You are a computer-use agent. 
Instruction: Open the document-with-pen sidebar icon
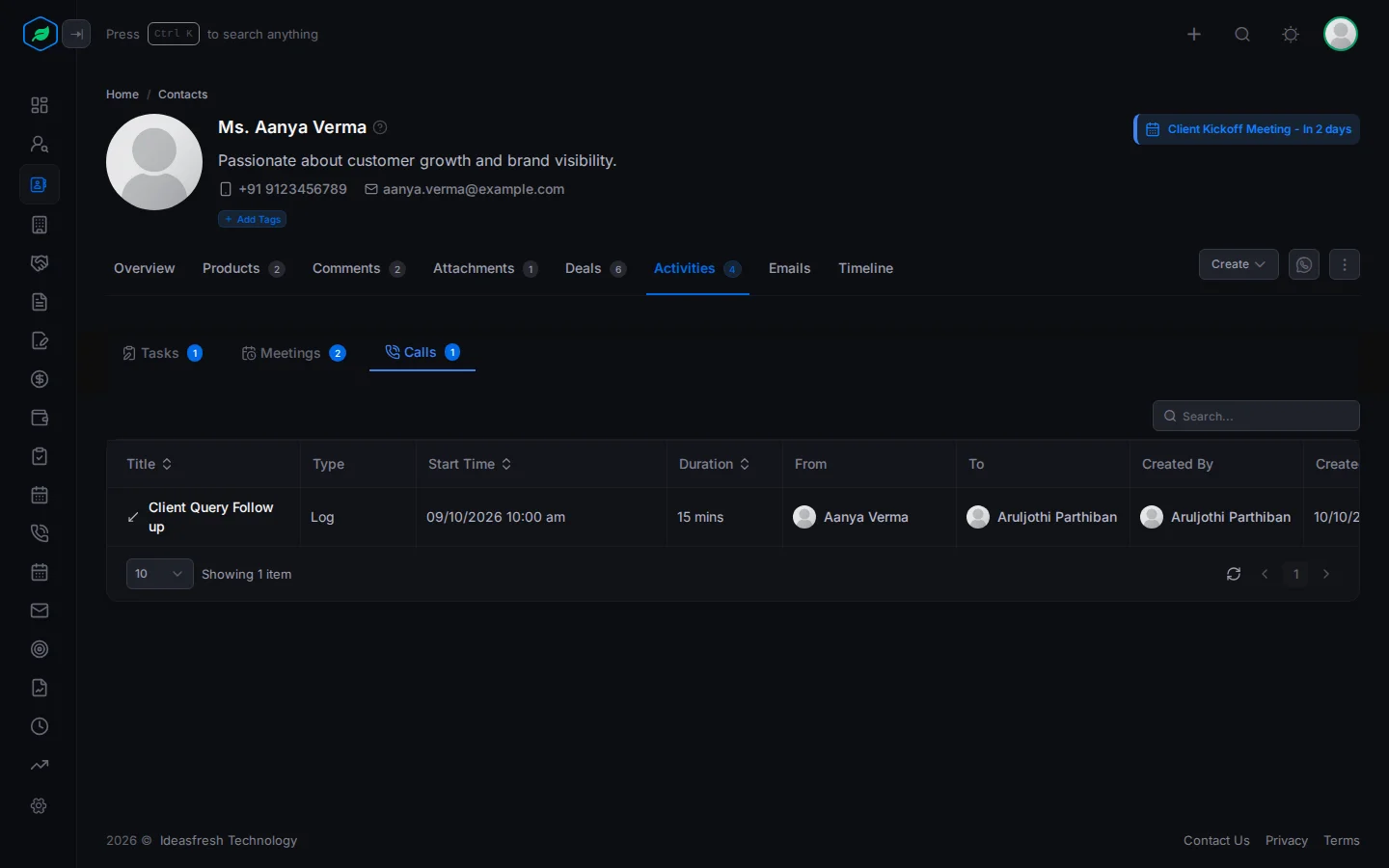pos(40,340)
